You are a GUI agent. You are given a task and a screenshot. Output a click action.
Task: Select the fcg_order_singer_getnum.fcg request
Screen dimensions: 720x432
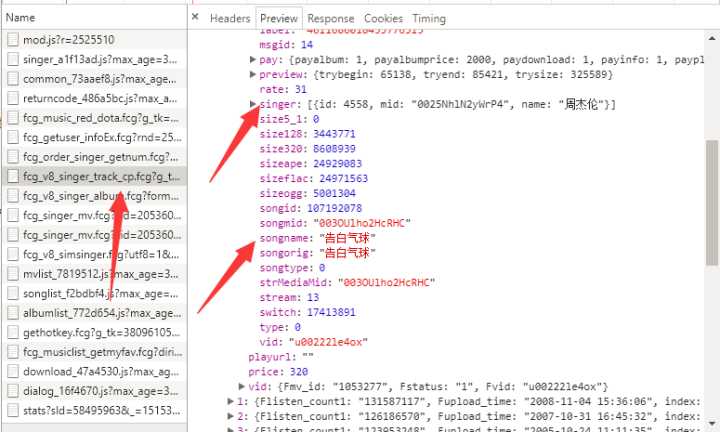94,157
